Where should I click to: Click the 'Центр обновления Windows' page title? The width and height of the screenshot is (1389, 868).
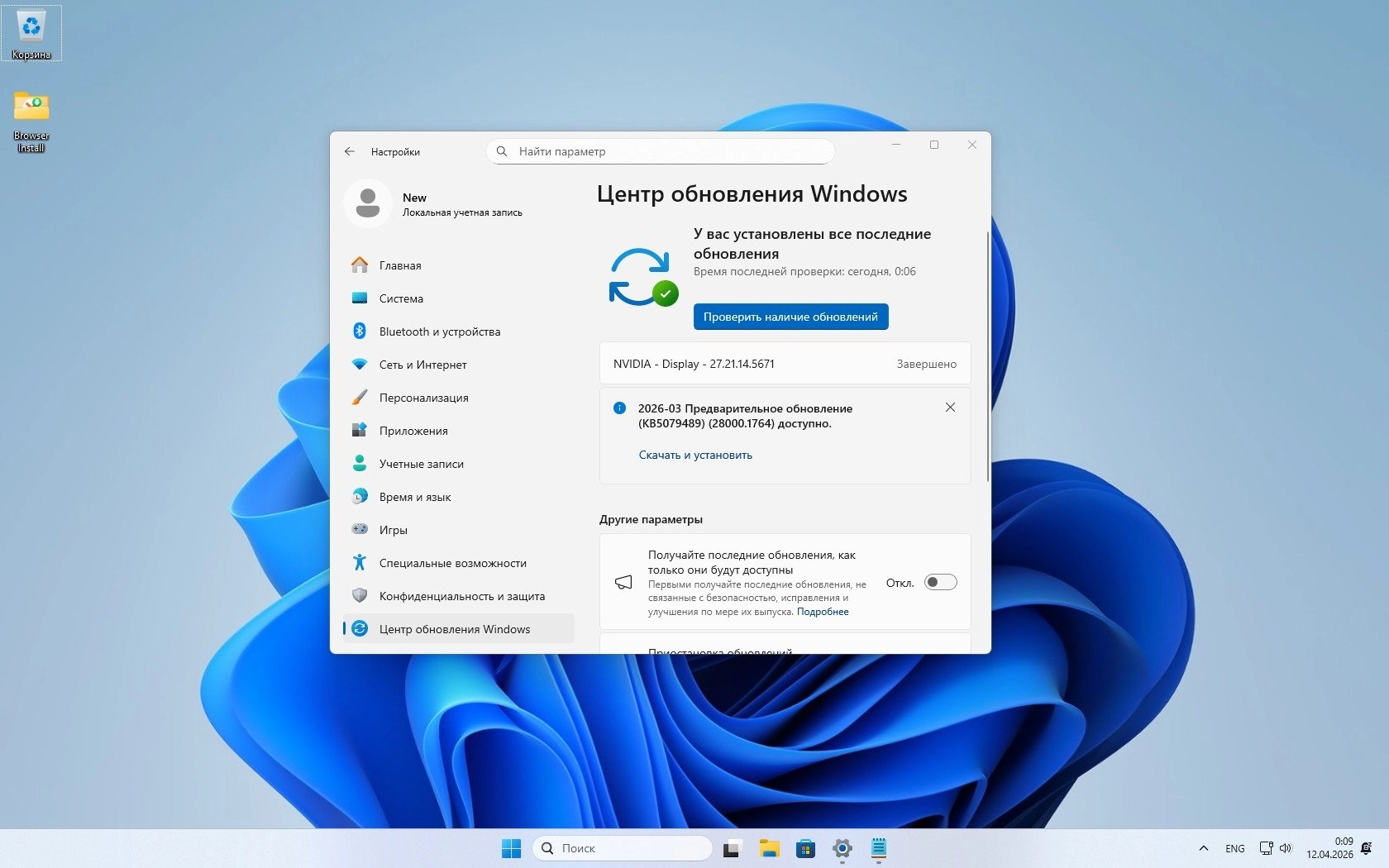(752, 193)
